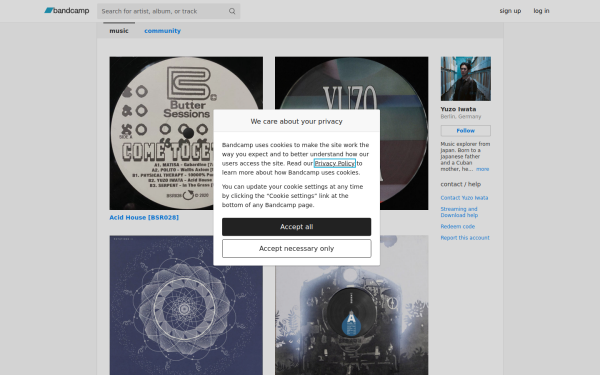600x375 pixels.
Task: Expand the bio with the more link
Action: point(483,169)
